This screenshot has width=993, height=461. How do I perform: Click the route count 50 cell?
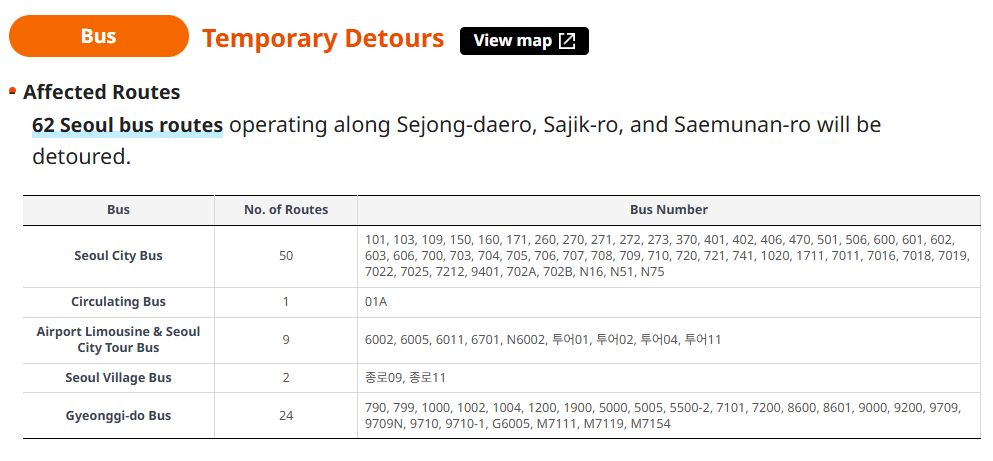(286, 256)
